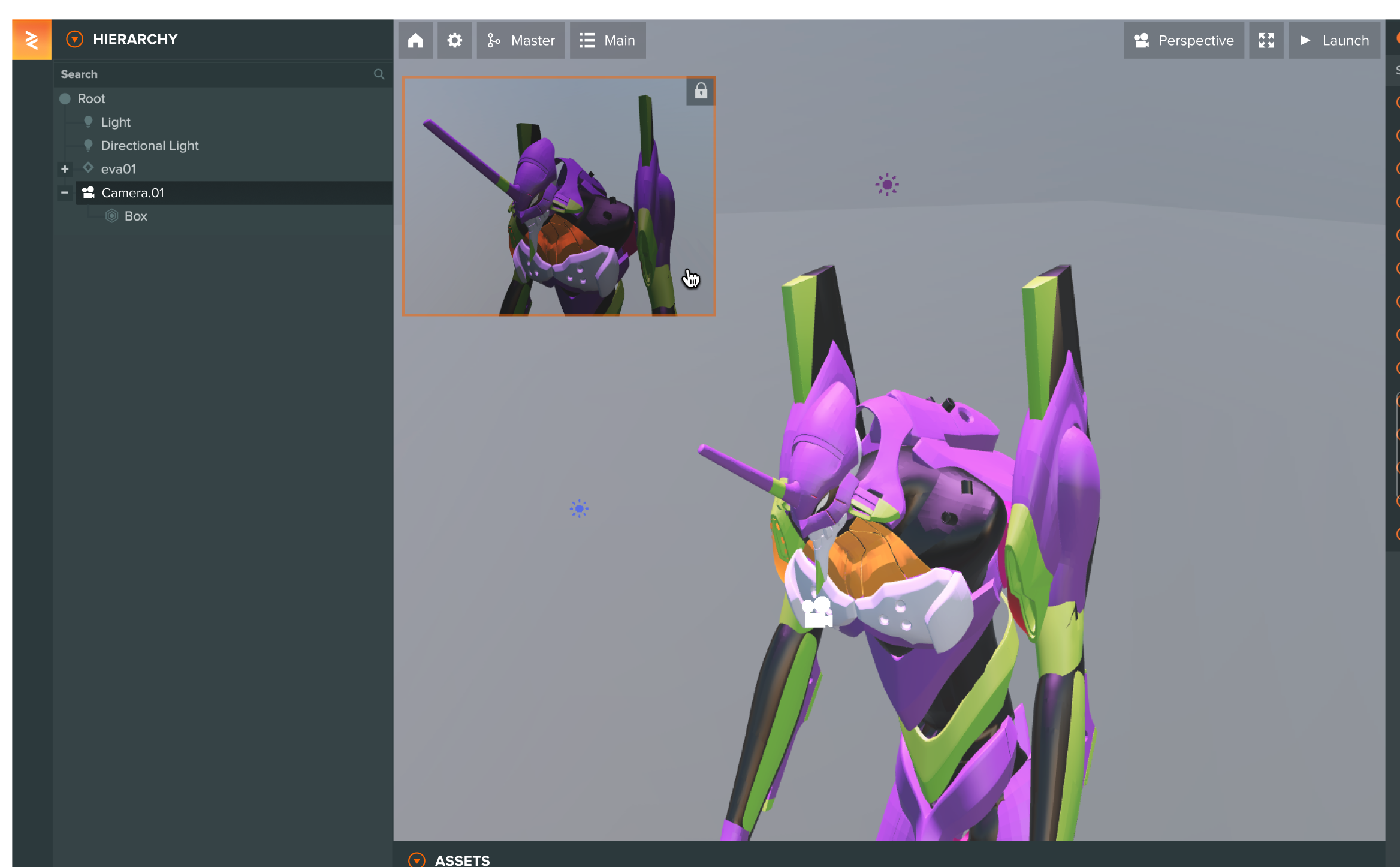Image resolution: width=1400 pixels, height=867 pixels.
Task: Select the Box entity in hierarchy
Action: pos(135,216)
